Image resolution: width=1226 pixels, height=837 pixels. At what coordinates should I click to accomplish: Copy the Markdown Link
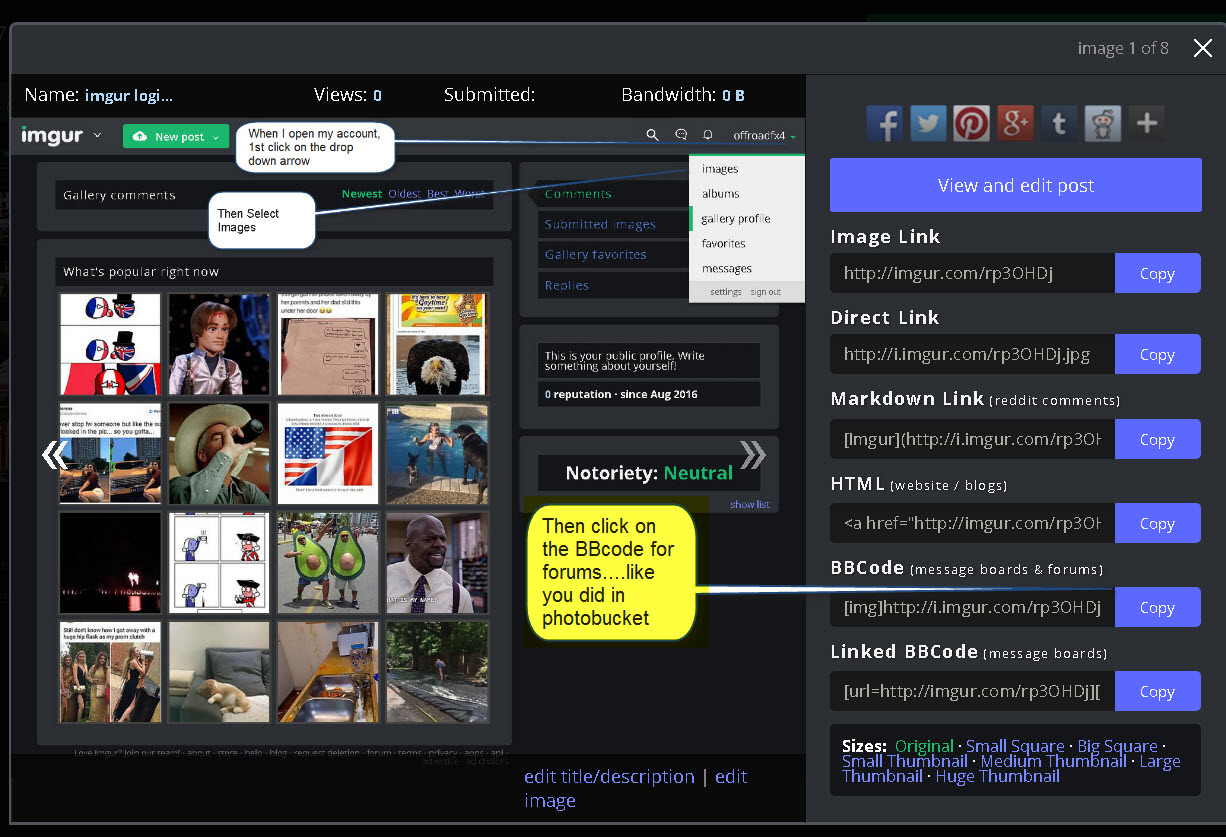point(1158,439)
